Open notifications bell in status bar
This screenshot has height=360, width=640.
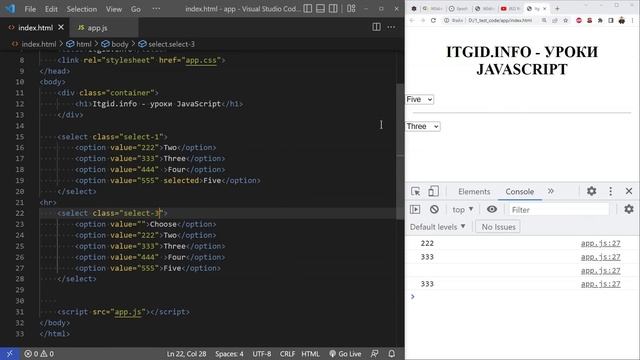[x=391, y=354]
